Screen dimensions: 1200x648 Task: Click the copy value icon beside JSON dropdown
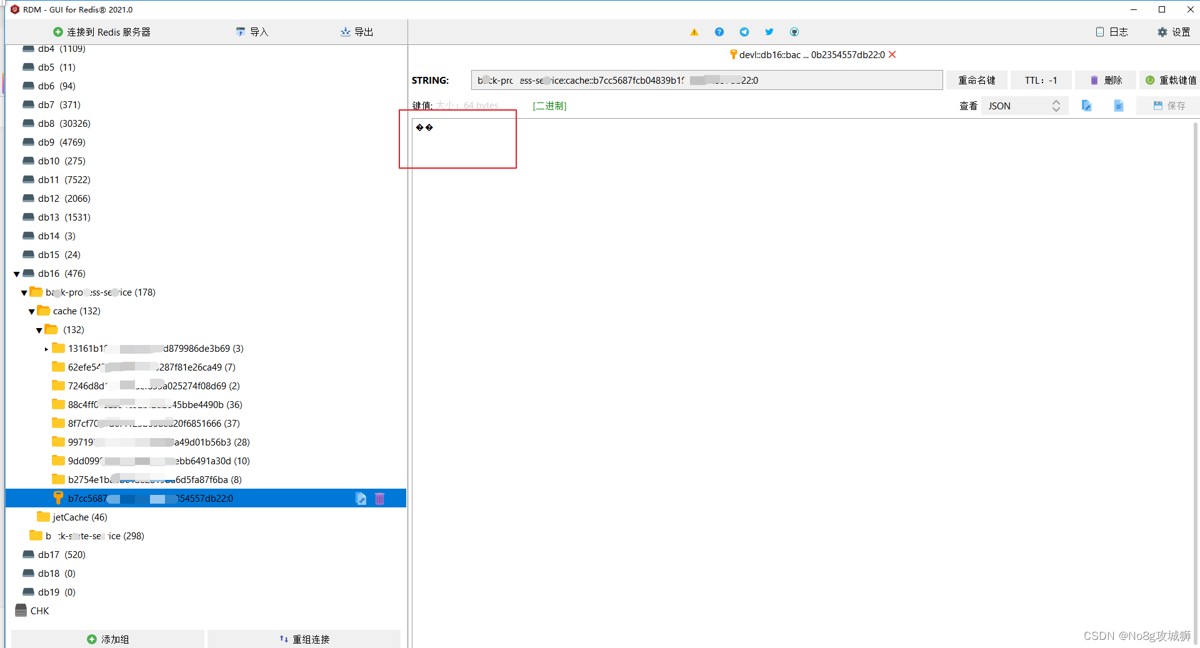click(1087, 105)
